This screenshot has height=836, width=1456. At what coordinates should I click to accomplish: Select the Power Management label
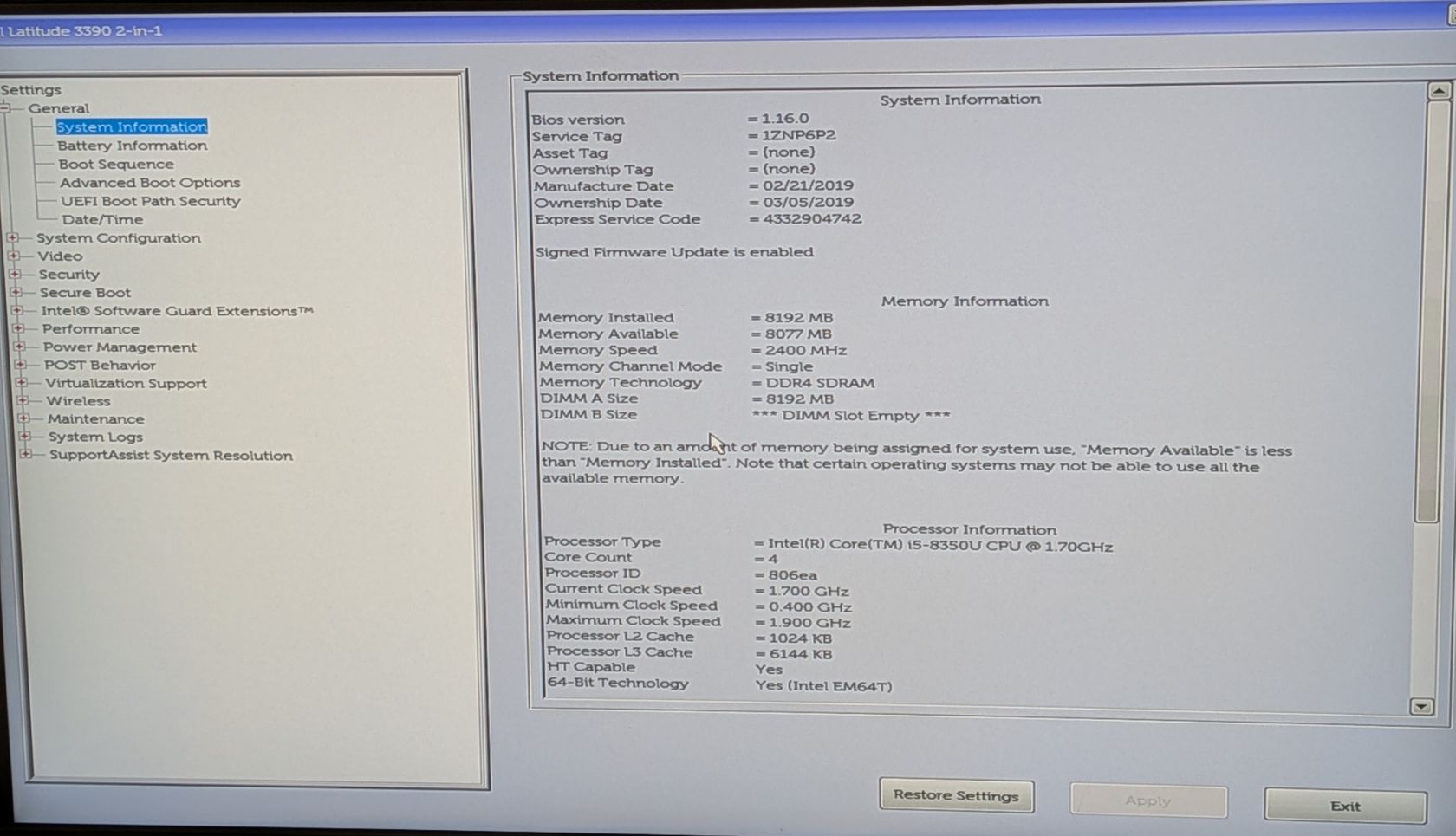[x=120, y=347]
